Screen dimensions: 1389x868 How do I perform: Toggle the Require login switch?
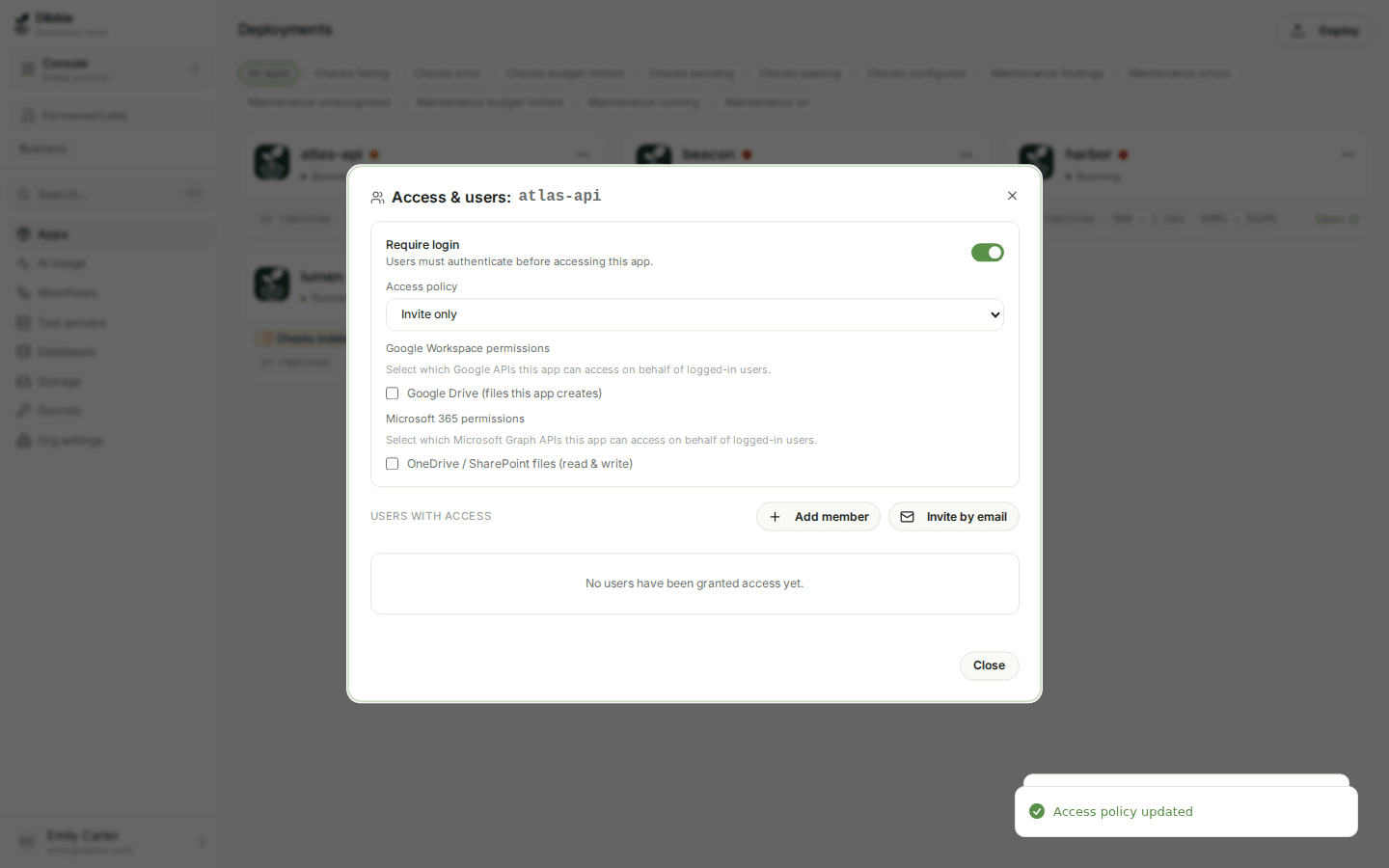987,253
